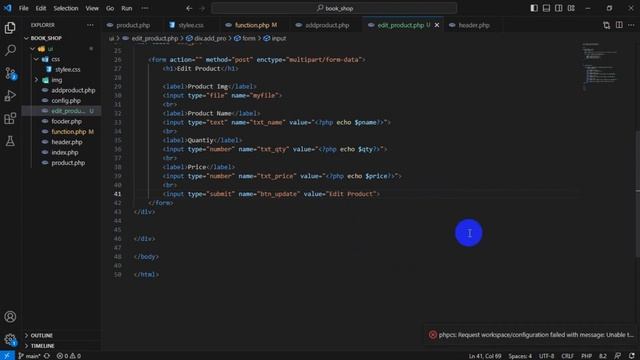
Task: Click the feedback icon in status bar
Action: pos(618,356)
